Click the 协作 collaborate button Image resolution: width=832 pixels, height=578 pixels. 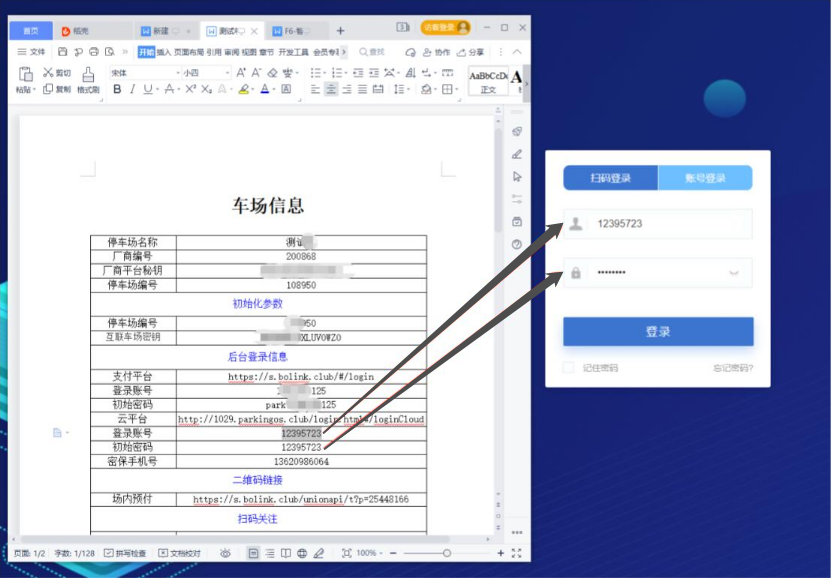pos(437,52)
